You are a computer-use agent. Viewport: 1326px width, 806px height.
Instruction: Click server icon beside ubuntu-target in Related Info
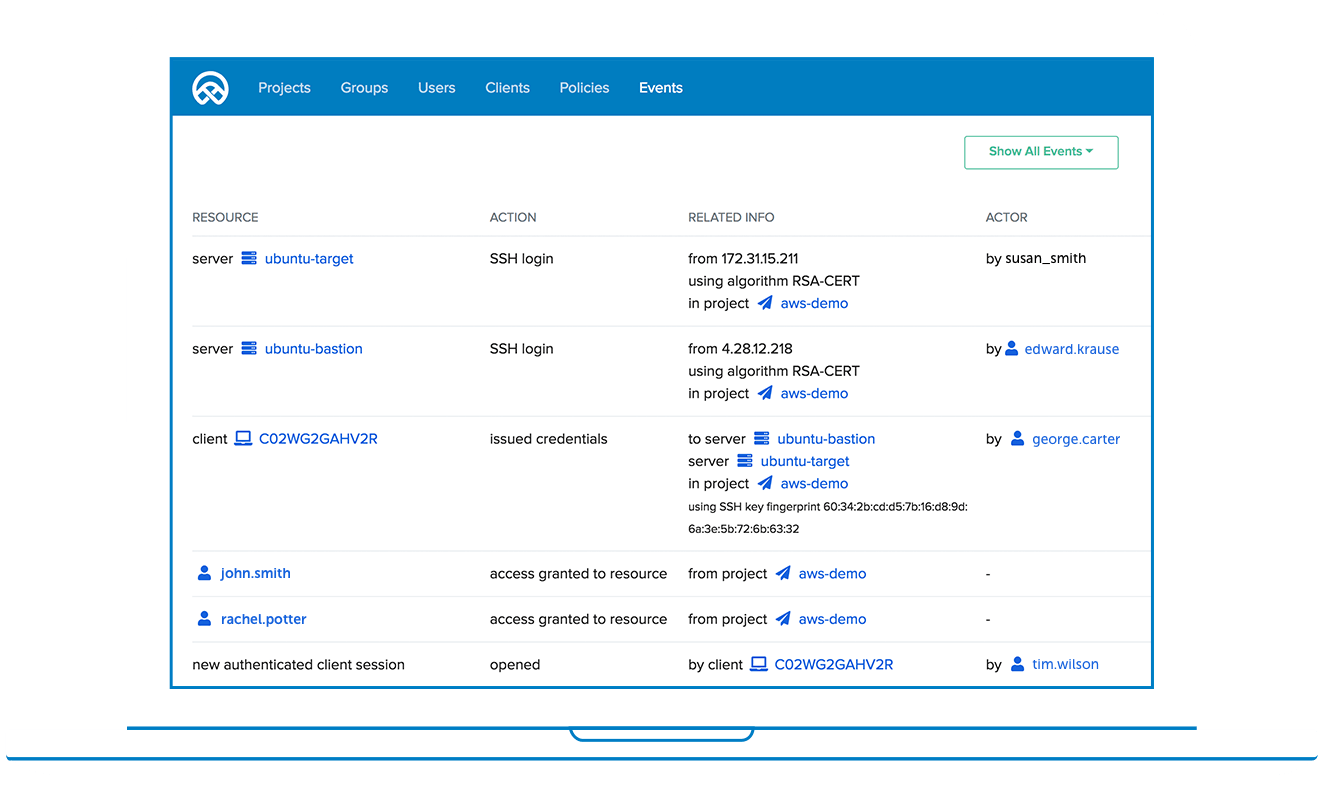click(x=745, y=461)
